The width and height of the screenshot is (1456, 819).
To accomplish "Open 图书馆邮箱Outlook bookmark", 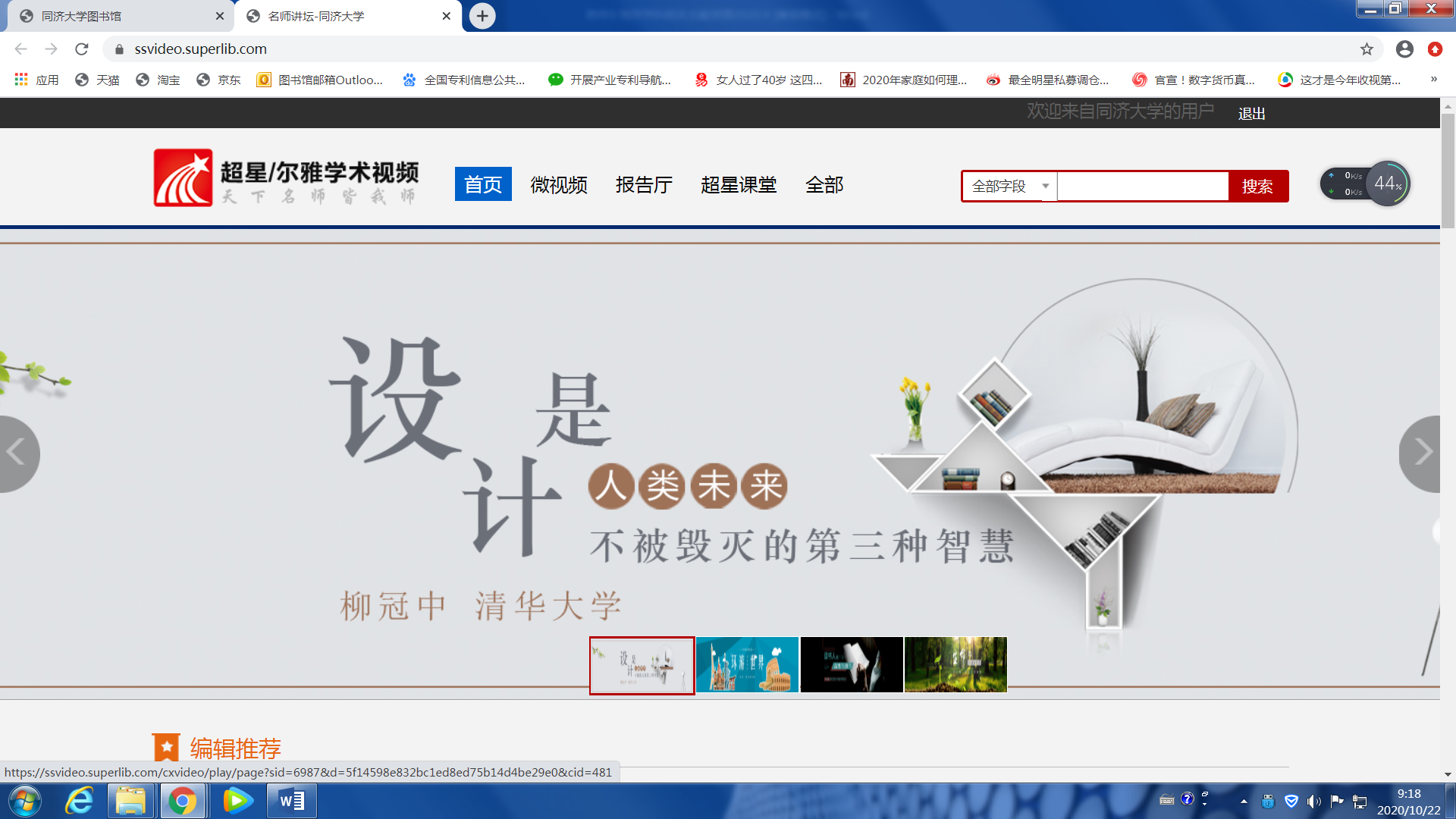I will [320, 80].
